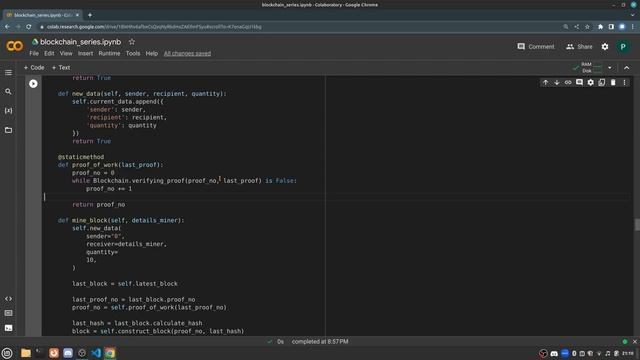Expand the runtime connection dropdown arrow
This screenshot has width=640, height=360.
610,68
